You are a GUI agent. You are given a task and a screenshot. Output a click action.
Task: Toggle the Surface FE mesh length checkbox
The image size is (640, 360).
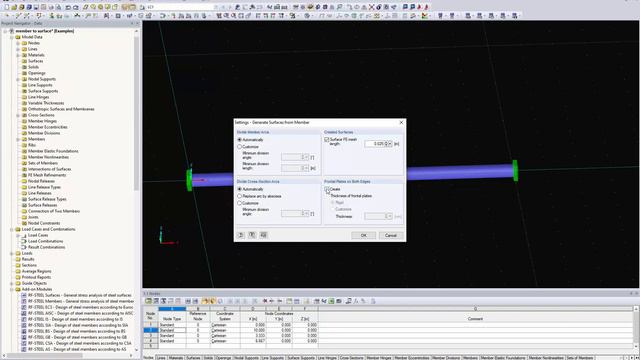(327, 140)
